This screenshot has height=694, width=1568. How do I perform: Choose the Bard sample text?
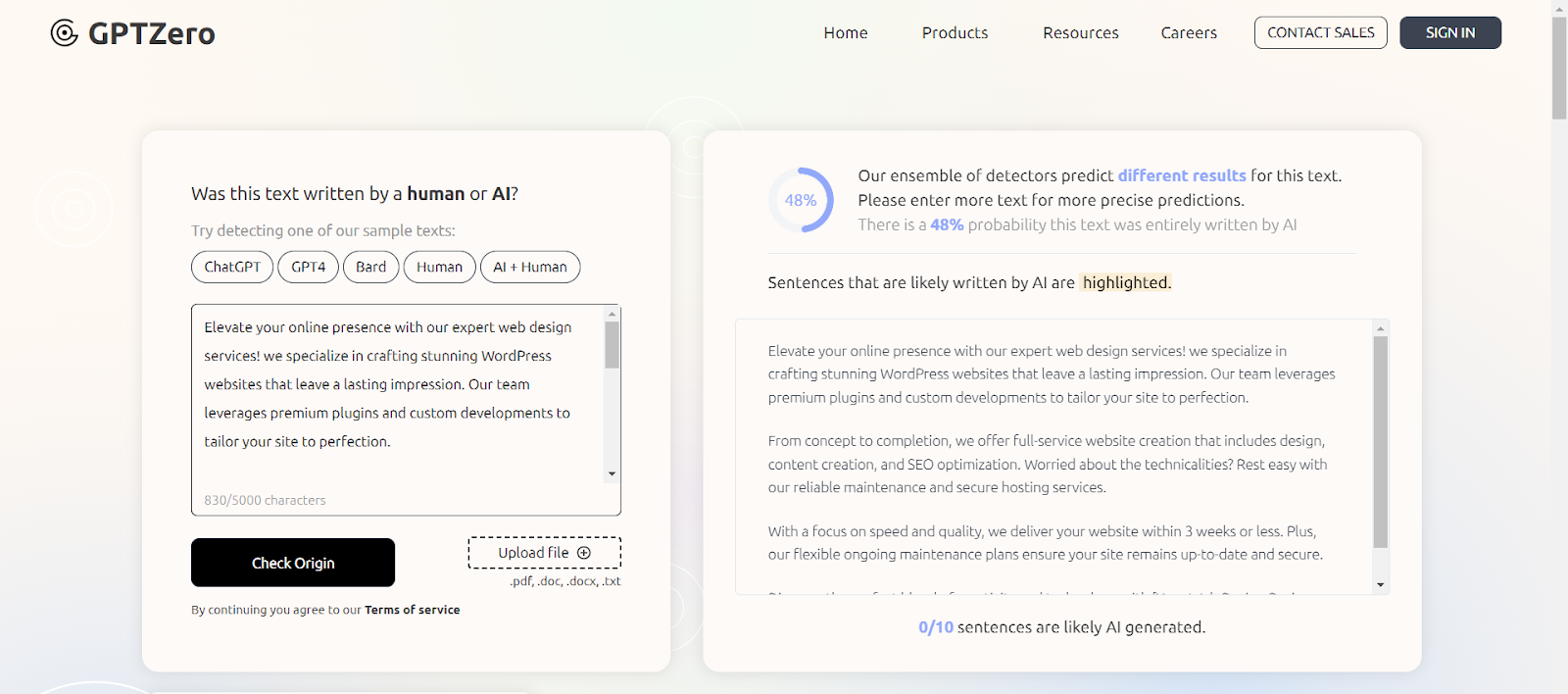click(370, 267)
